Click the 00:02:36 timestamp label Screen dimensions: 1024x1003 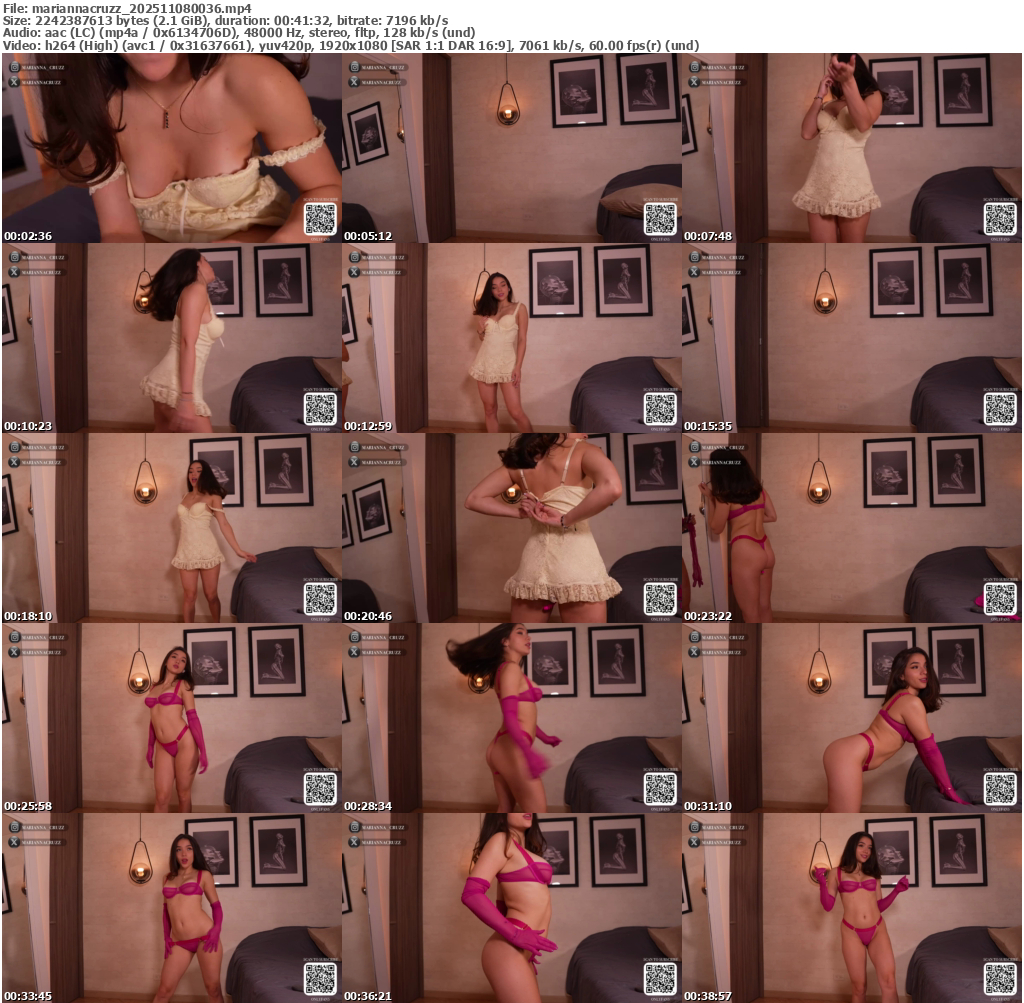click(29, 236)
